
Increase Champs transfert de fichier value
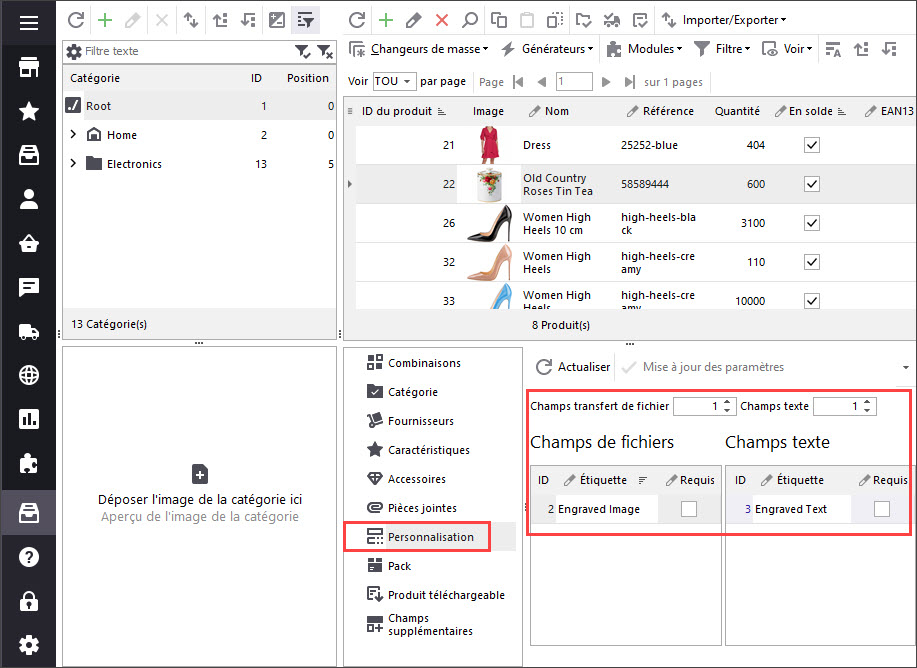pos(727,402)
